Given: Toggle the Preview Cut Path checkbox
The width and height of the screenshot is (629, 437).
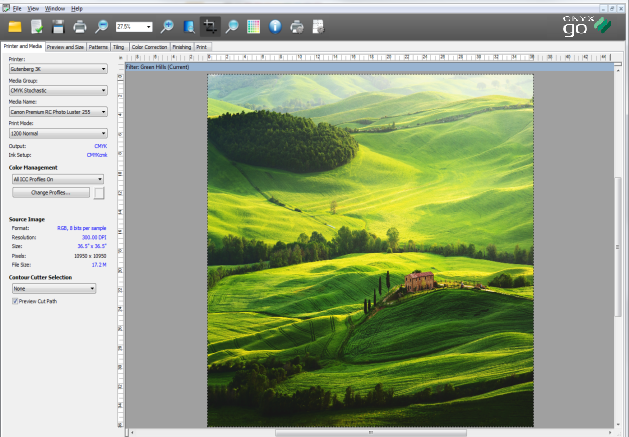Looking at the screenshot, I should point(14,300).
